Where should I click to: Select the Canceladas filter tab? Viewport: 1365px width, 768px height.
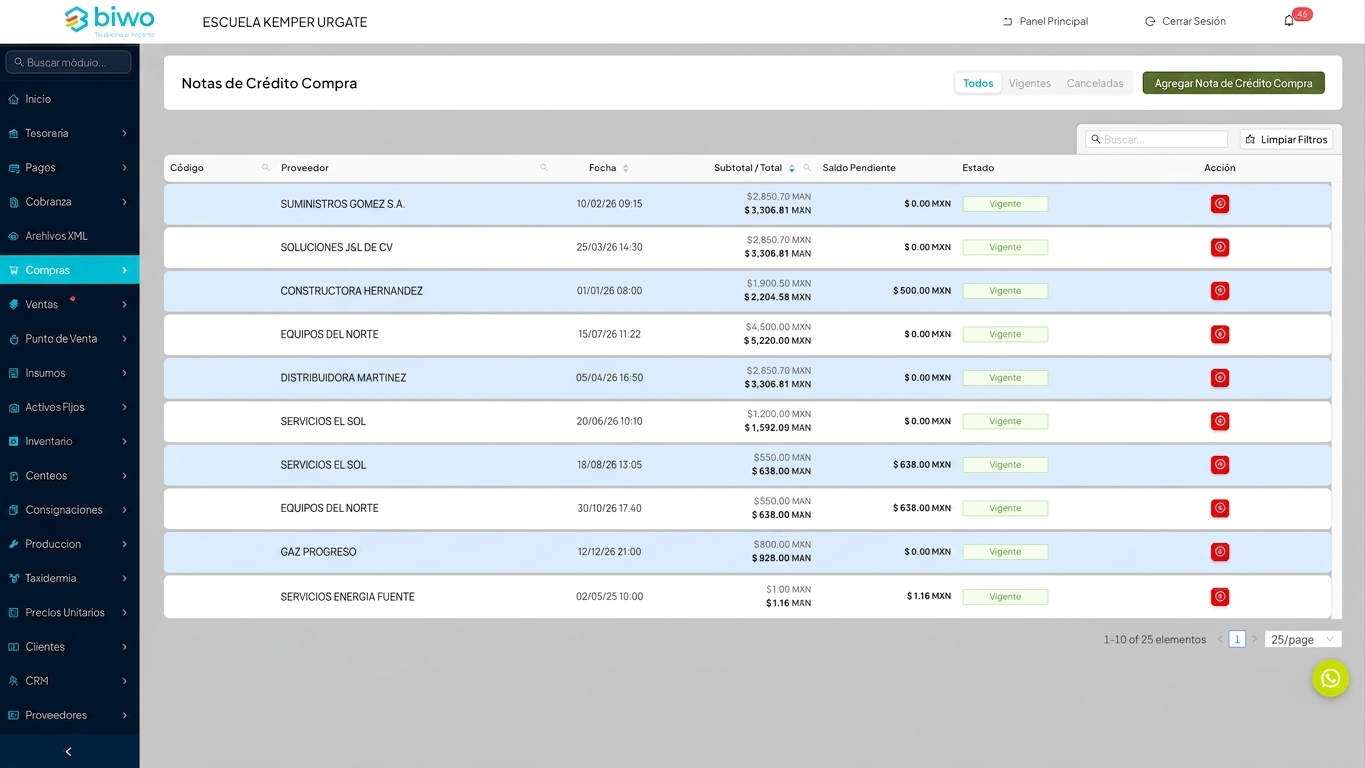[1095, 83]
